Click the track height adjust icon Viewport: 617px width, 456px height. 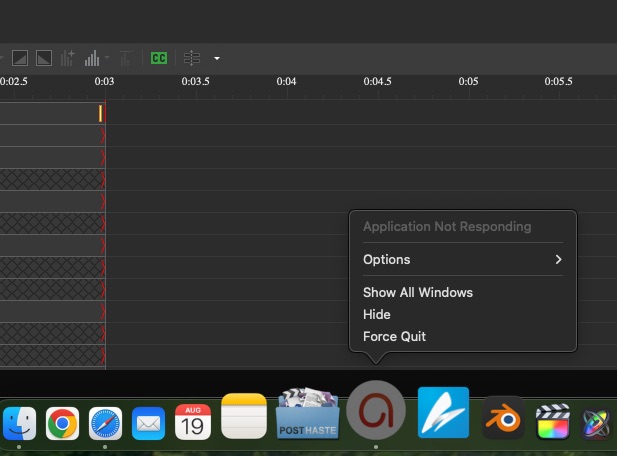click(193, 58)
